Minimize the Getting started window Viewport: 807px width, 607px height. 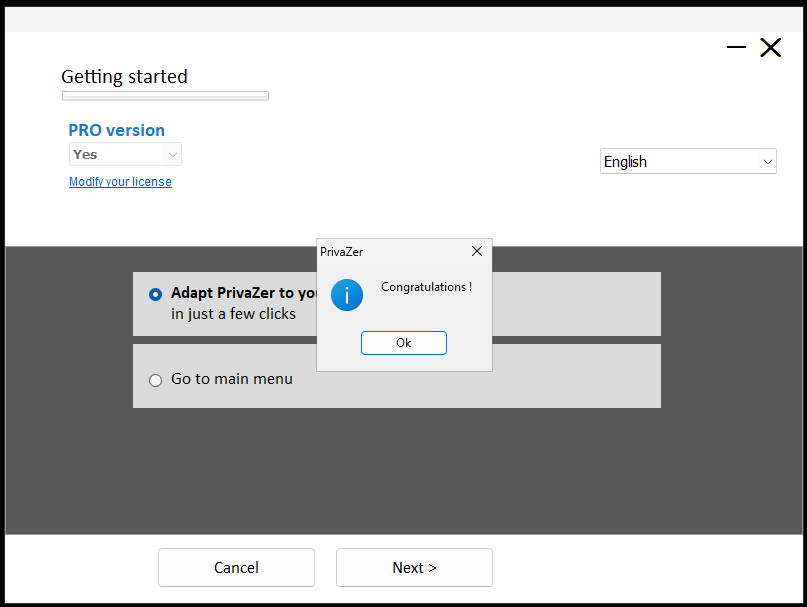point(736,47)
